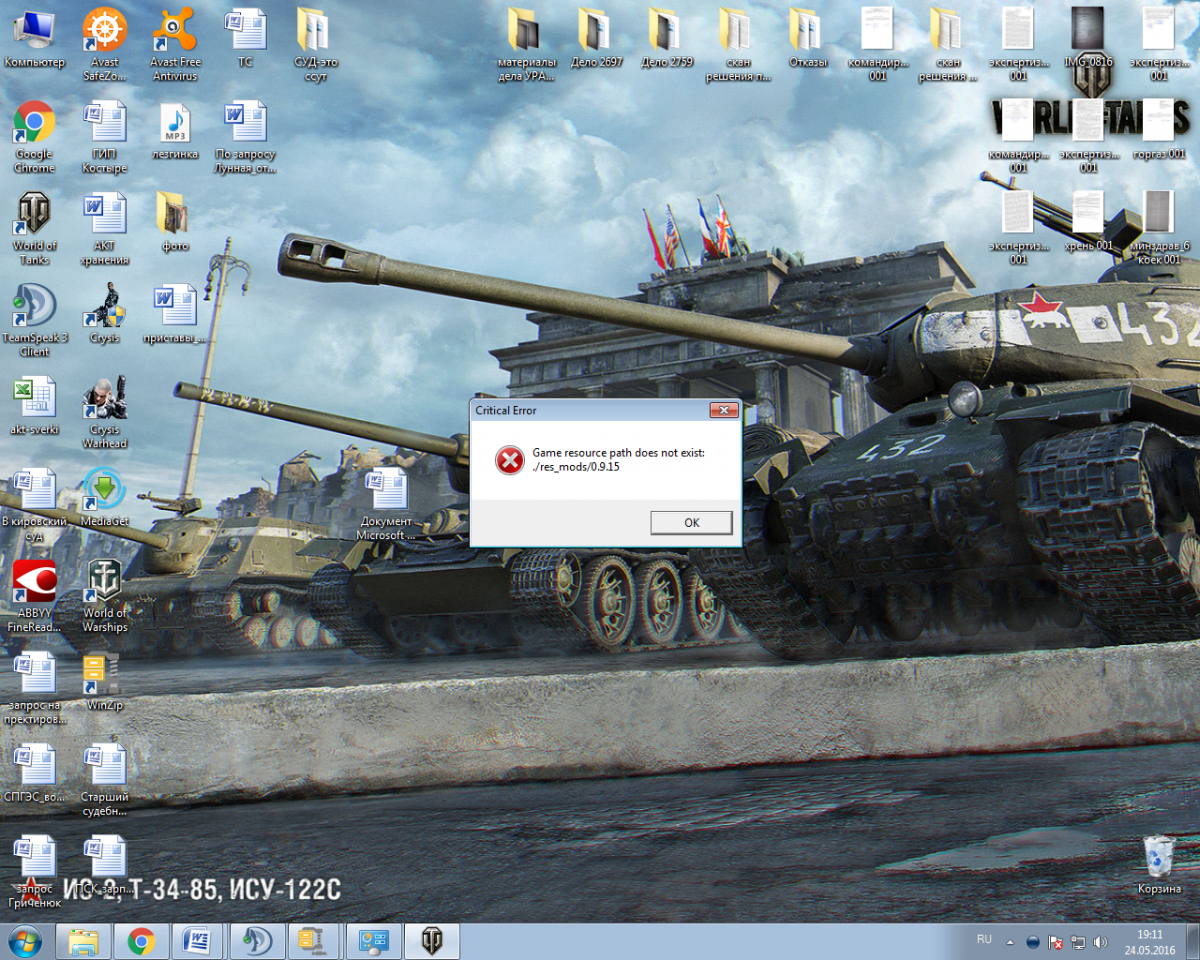Select the АКТ хранения document

coord(105,229)
